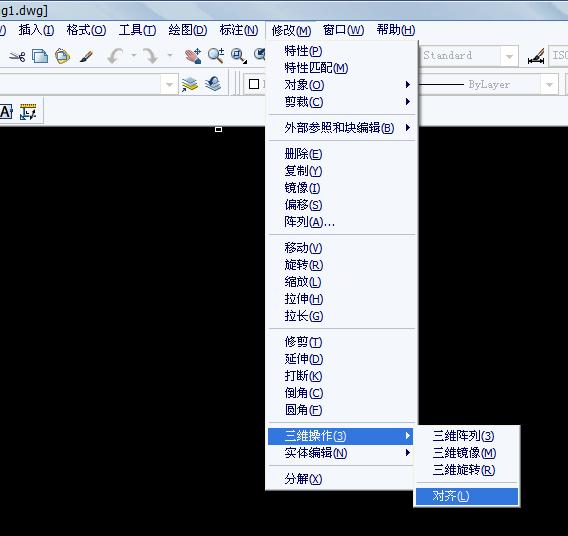Open the Undo history dropdown arrow

tap(134, 55)
